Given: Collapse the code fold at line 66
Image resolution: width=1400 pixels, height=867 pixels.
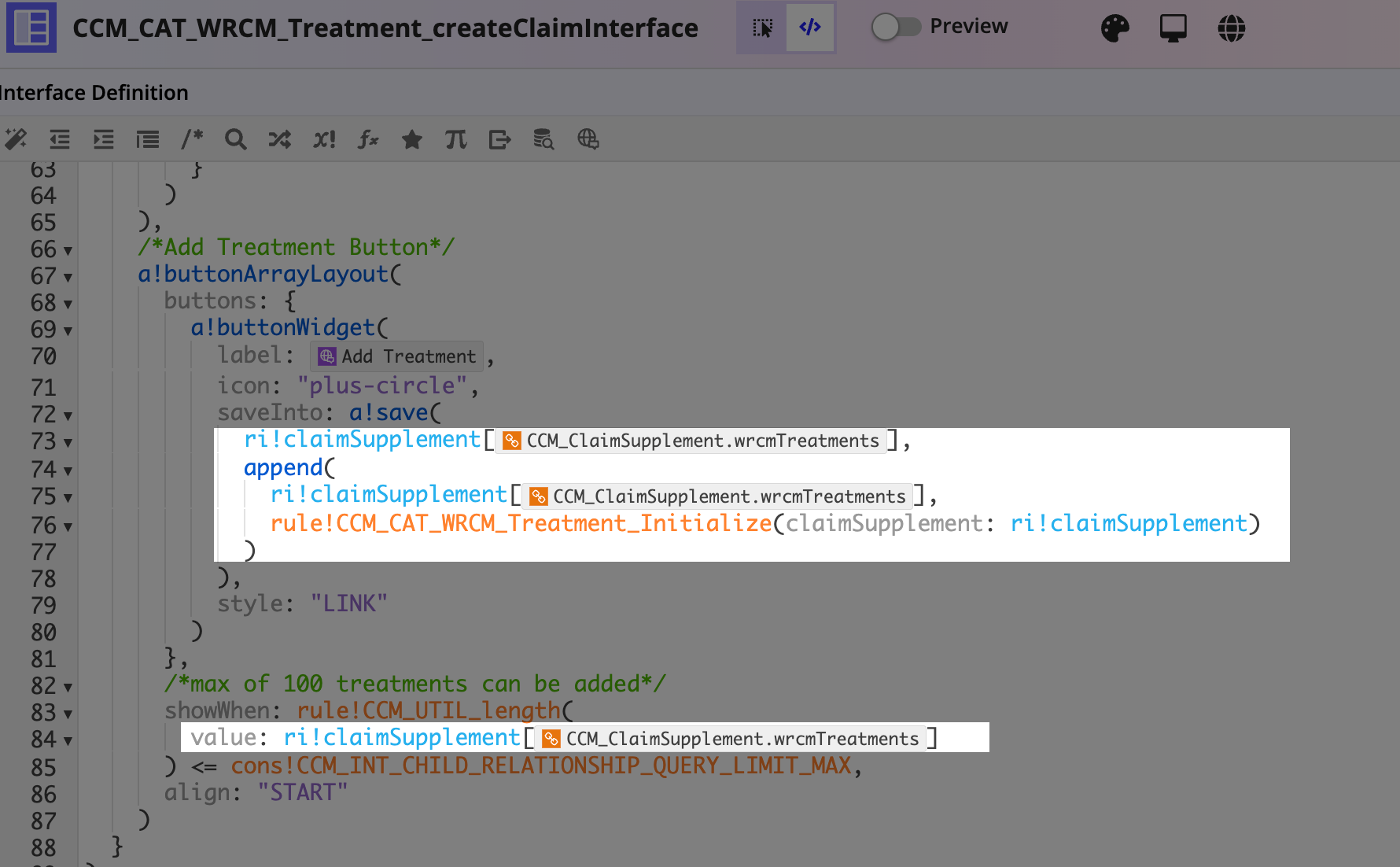Looking at the screenshot, I should (68, 251).
